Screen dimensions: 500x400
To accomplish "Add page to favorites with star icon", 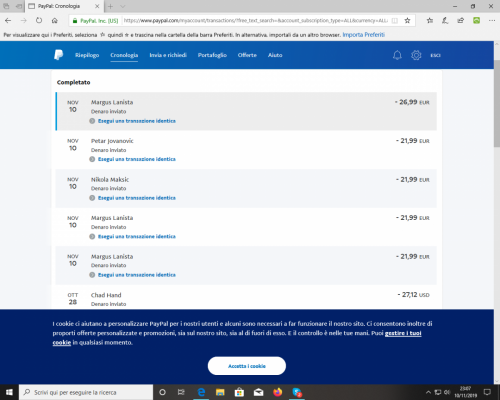I will coord(407,21).
